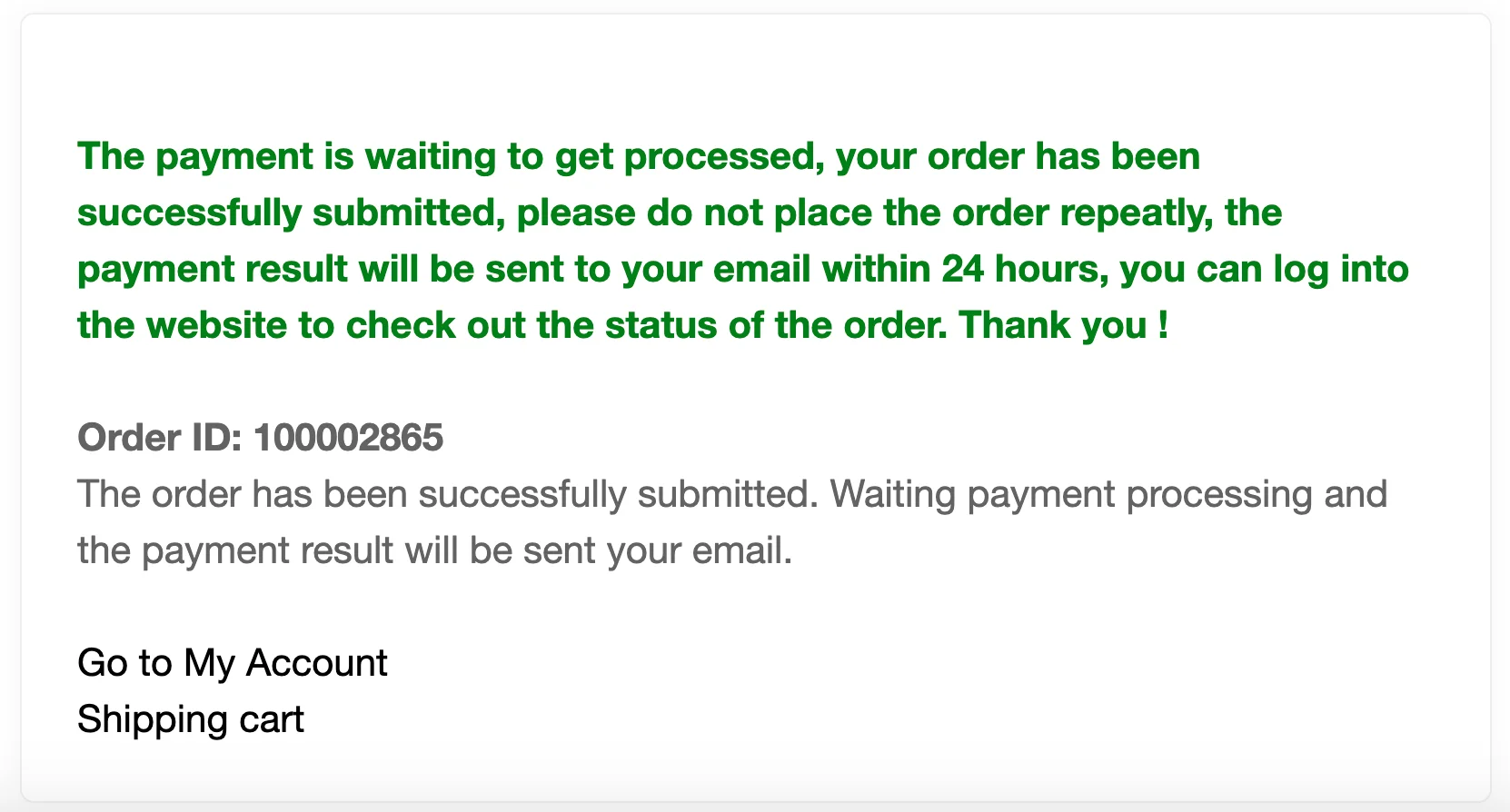Click 'Waiting payment processing' in grey text
The image size is (1510, 812).
(1071, 495)
